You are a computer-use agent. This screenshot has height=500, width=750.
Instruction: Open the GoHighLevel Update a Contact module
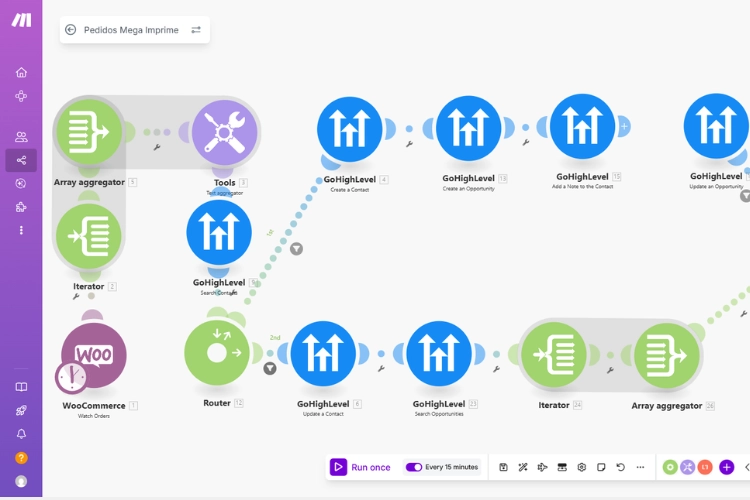pos(323,354)
